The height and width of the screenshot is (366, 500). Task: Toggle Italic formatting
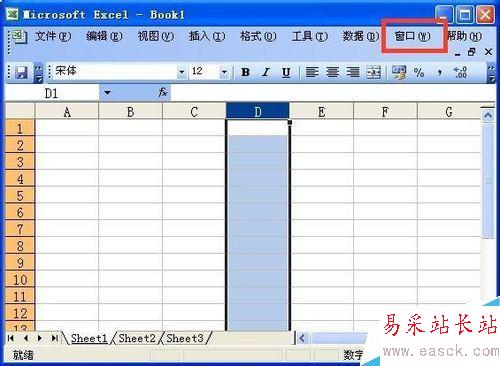(266, 72)
